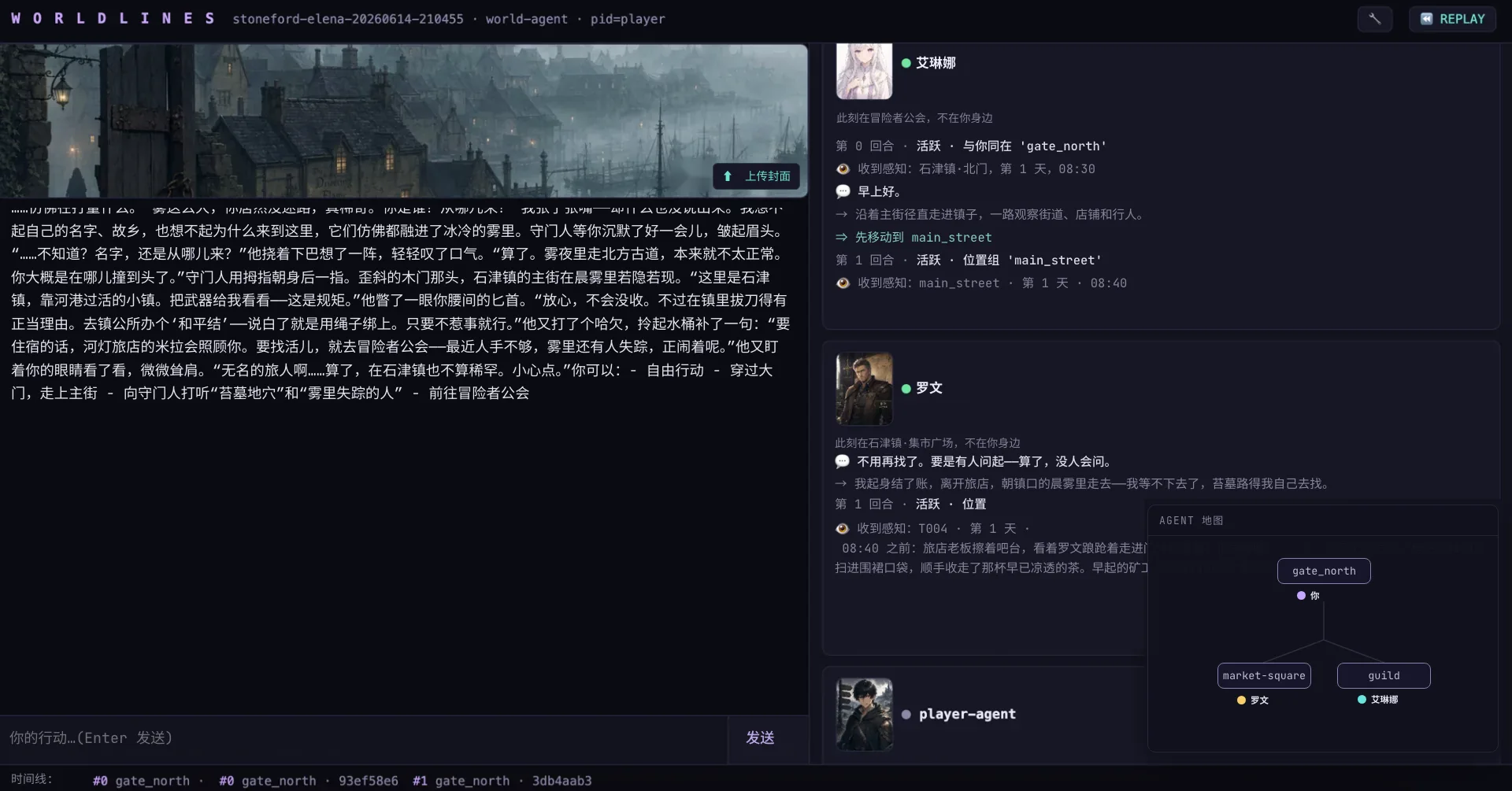Viewport: 1512px width, 791px height.
Task: Select the guild map node
Action: [x=1384, y=675]
